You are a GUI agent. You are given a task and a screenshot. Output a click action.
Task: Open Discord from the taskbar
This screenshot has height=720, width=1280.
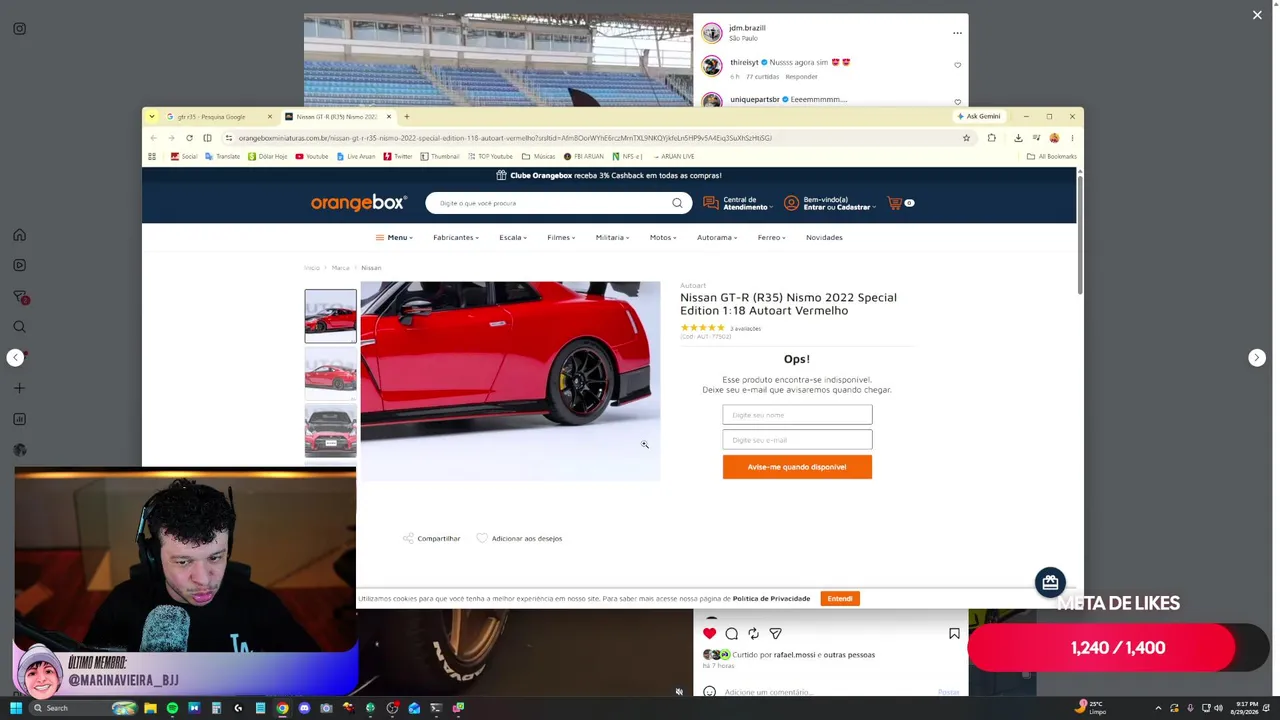304,708
